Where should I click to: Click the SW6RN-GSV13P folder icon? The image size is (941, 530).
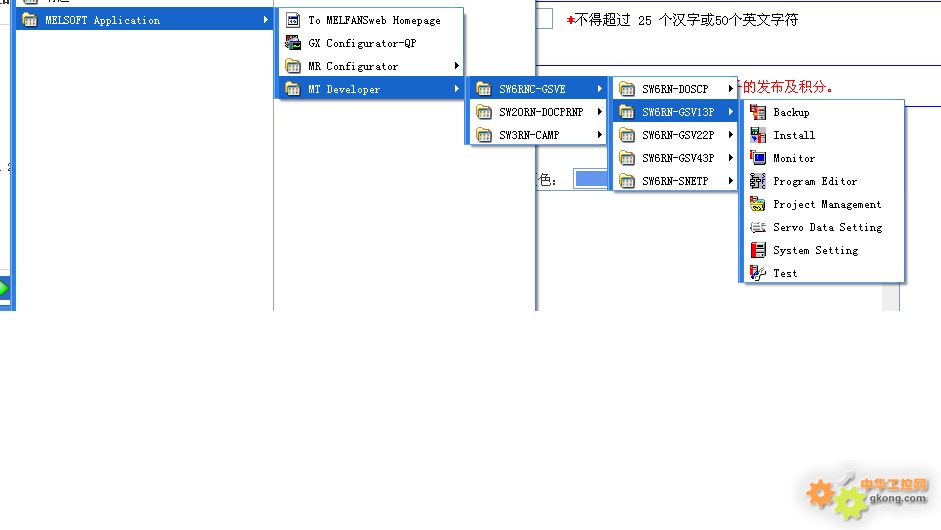[627, 112]
